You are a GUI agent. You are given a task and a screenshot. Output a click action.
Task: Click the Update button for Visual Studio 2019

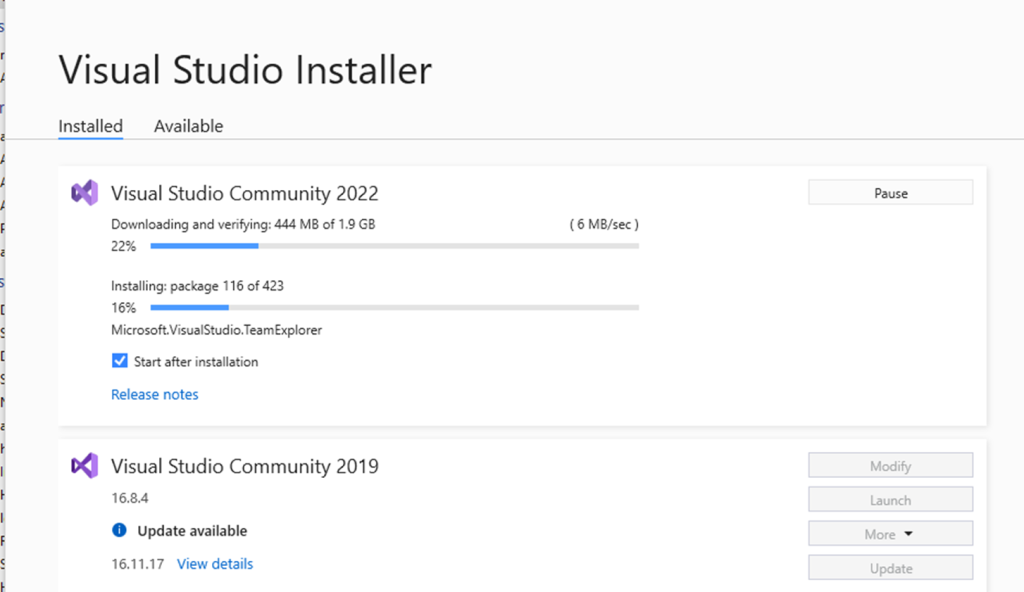(890, 568)
